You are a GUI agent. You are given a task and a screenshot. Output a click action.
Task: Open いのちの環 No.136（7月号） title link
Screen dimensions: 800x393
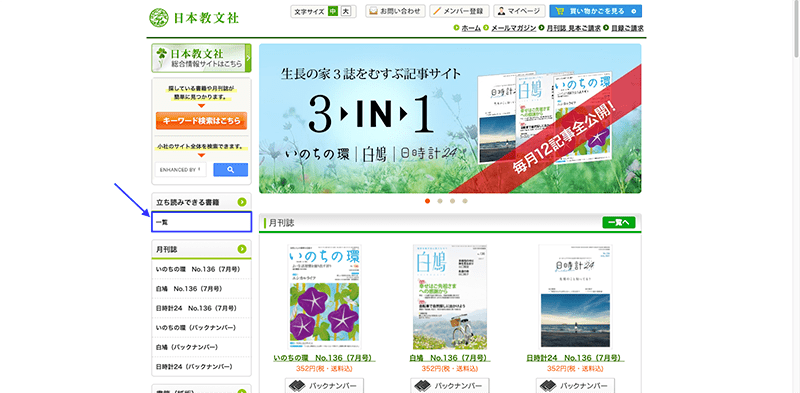tap(324, 358)
